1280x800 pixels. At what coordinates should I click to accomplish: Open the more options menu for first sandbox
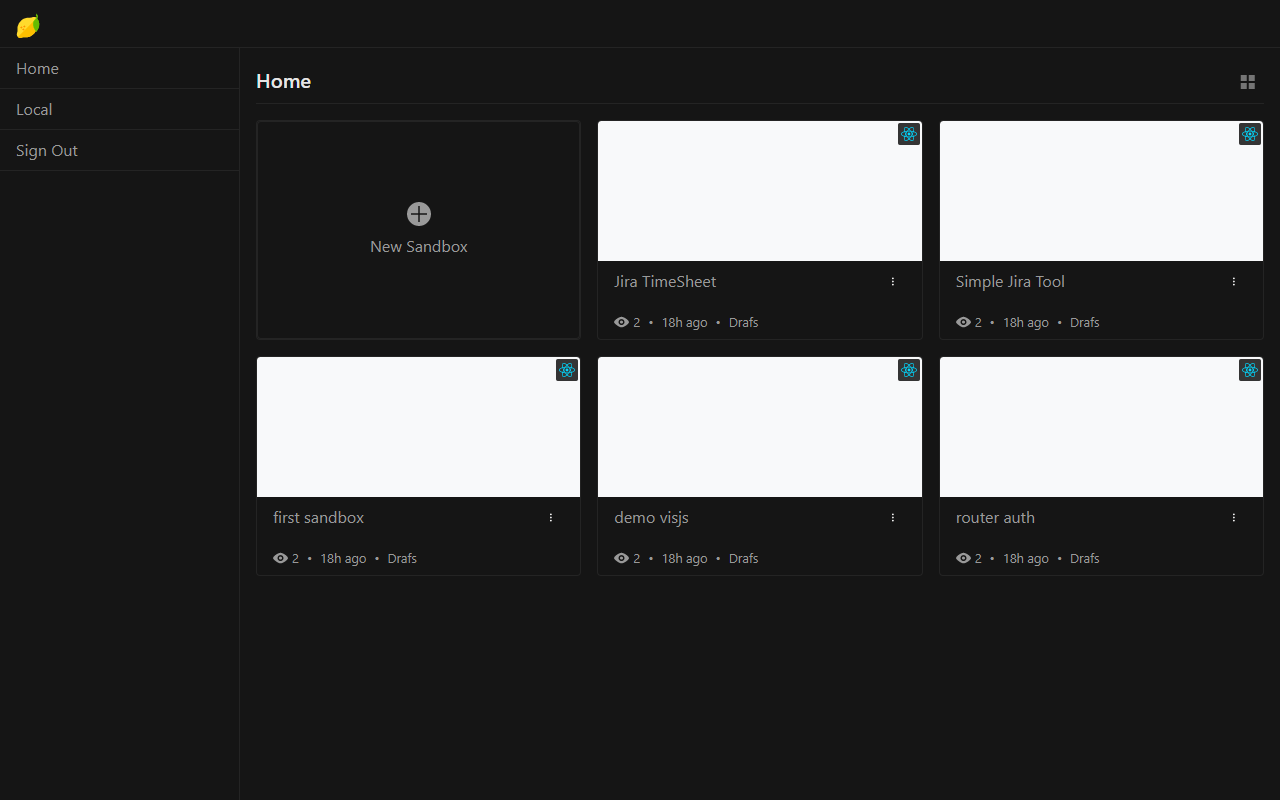tap(551, 518)
